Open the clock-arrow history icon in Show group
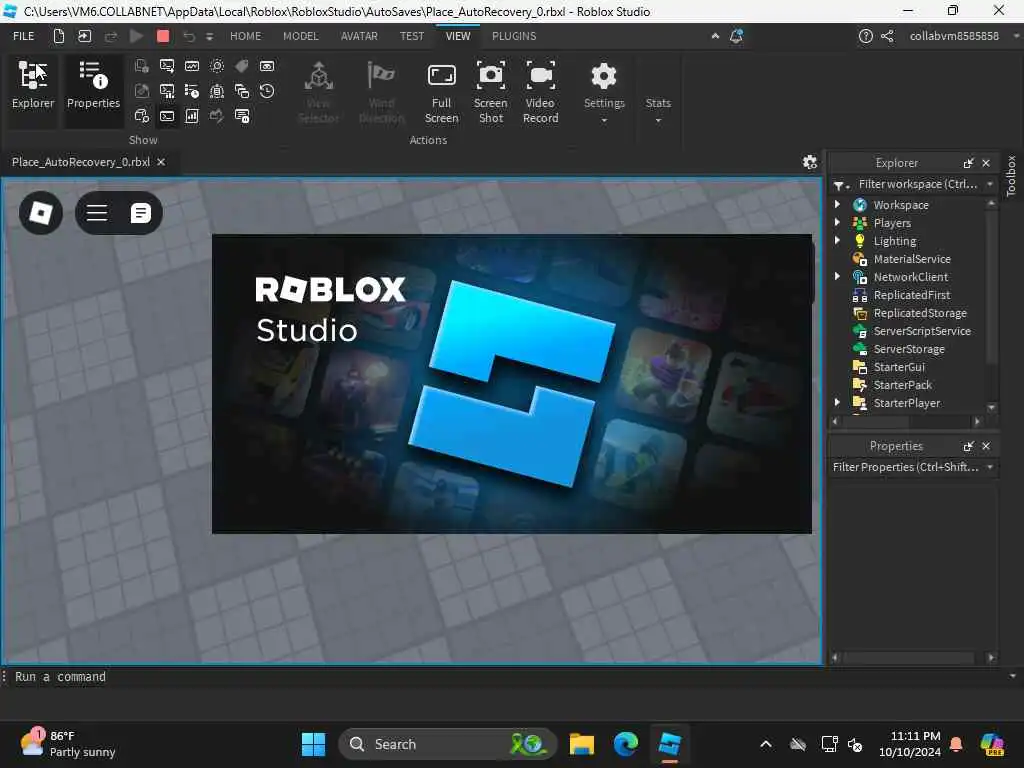The width and height of the screenshot is (1024, 768). (x=267, y=91)
